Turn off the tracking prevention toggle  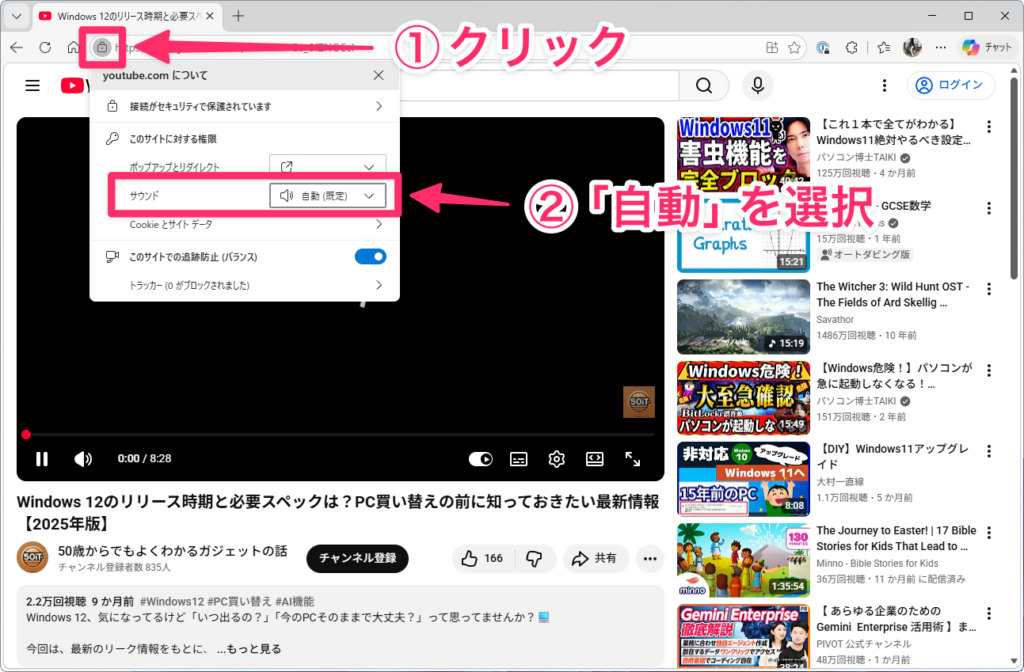pyautogui.click(x=370, y=257)
